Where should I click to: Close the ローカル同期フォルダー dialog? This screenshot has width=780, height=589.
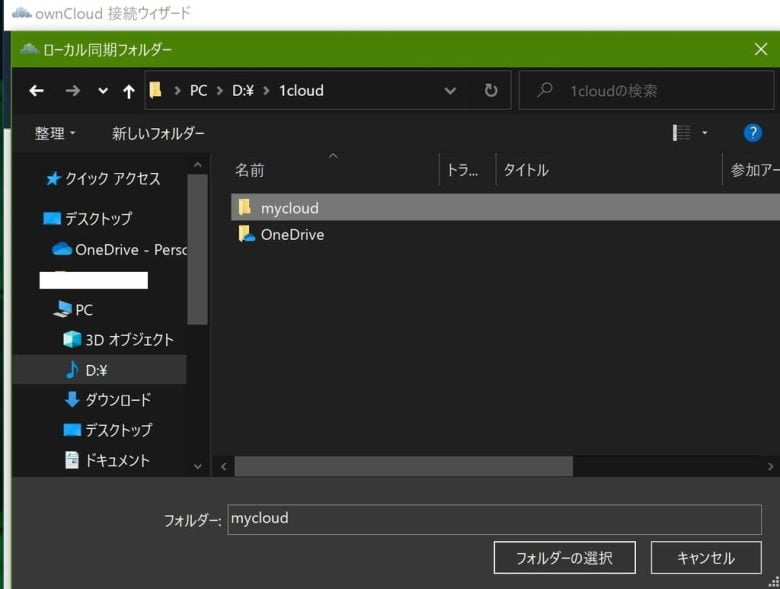761,49
